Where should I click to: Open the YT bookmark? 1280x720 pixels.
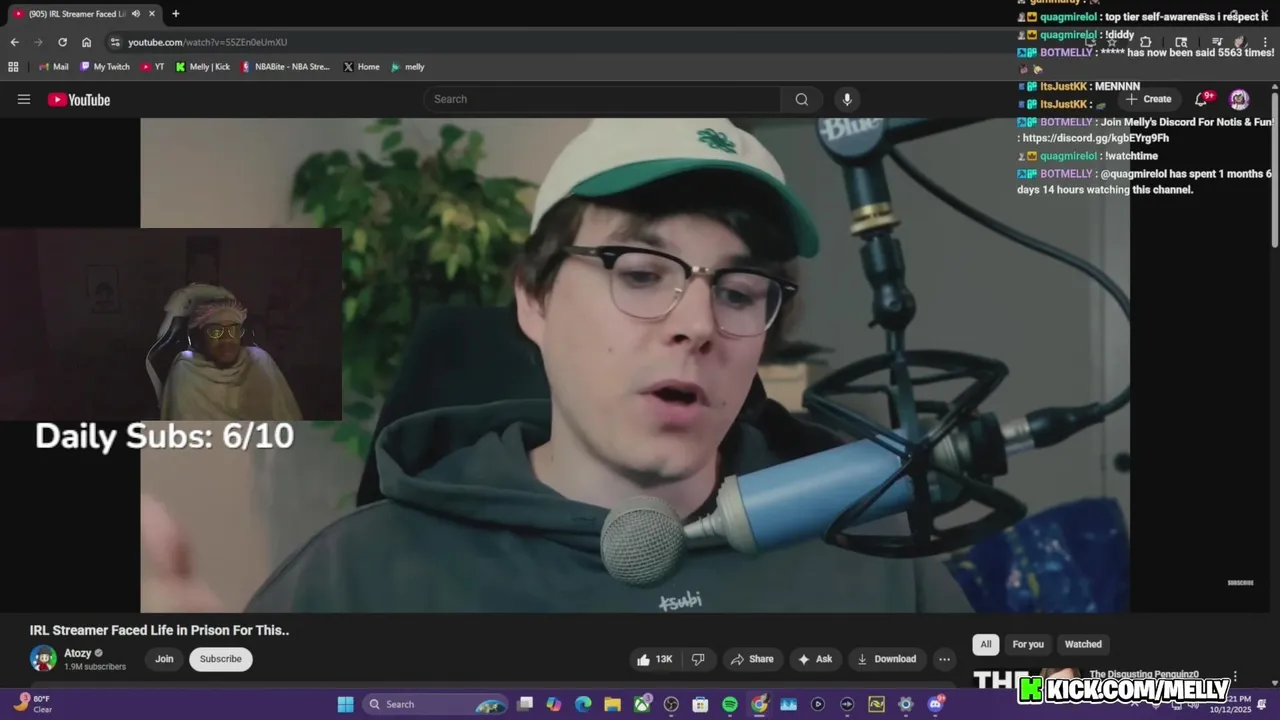[x=153, y=67]
